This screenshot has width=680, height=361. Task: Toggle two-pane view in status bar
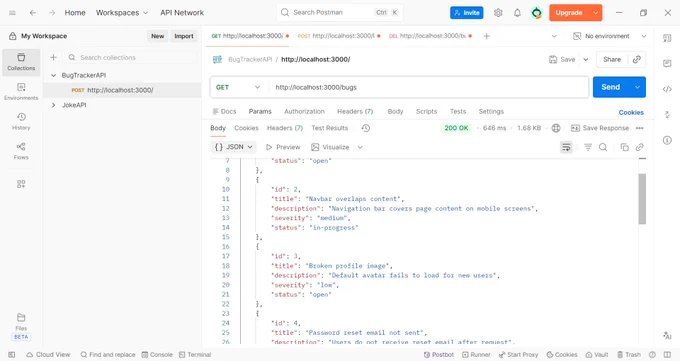point(667,354)
